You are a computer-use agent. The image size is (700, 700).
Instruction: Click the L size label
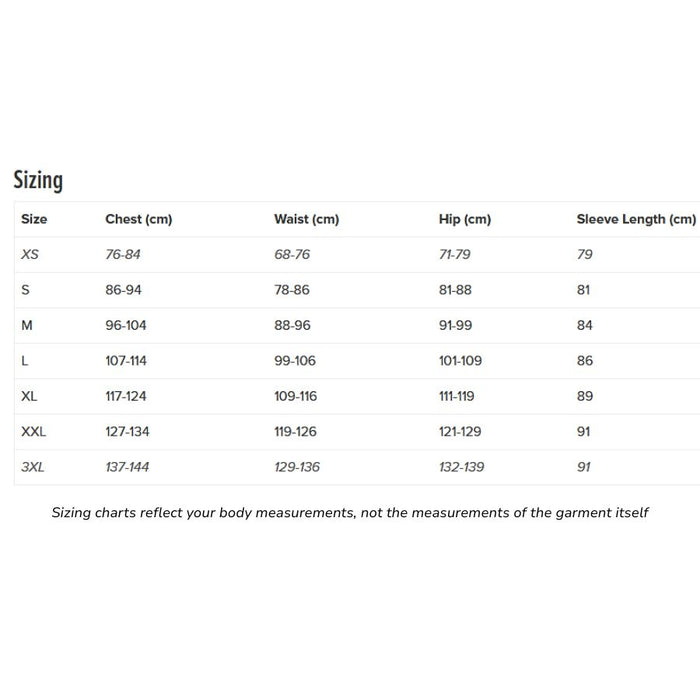(x=24, y=361)
